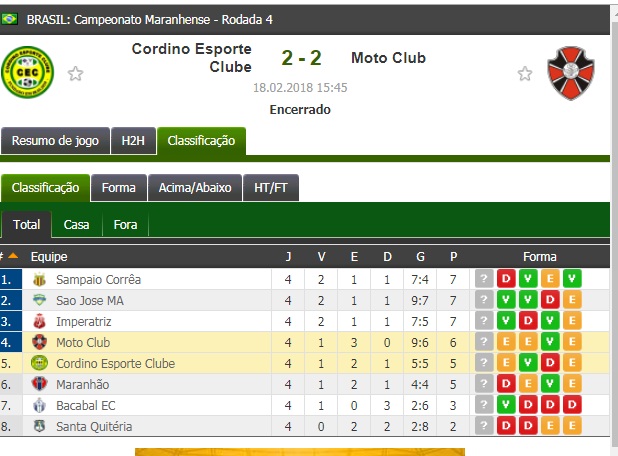618x456 pixels.
Task: Switch standings to Fora view
Action: pyautogui.click(x=125, y=225)
